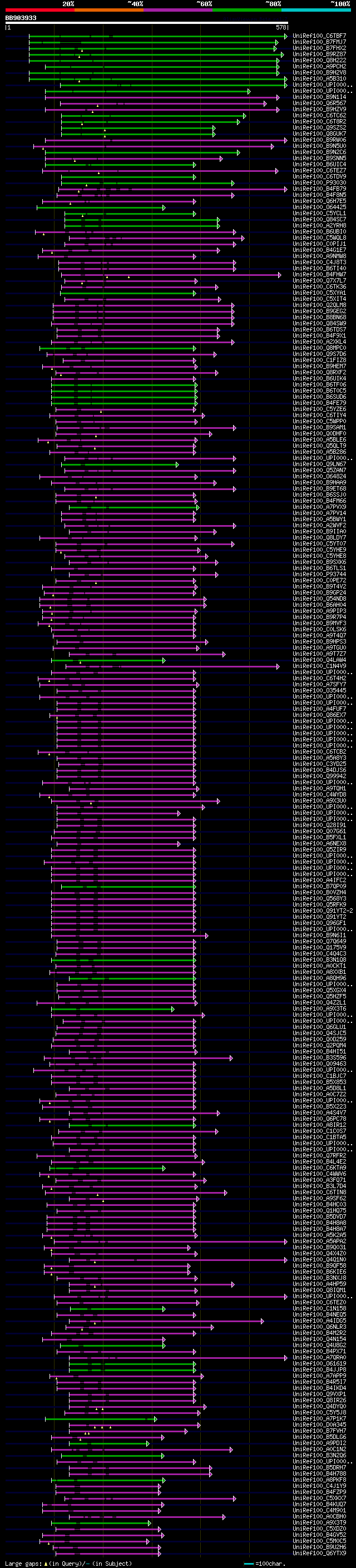Select the UniRef100_B9N1I4 label
The width and height of the screenshot is (356, 1568).
(x=319, y=97)
